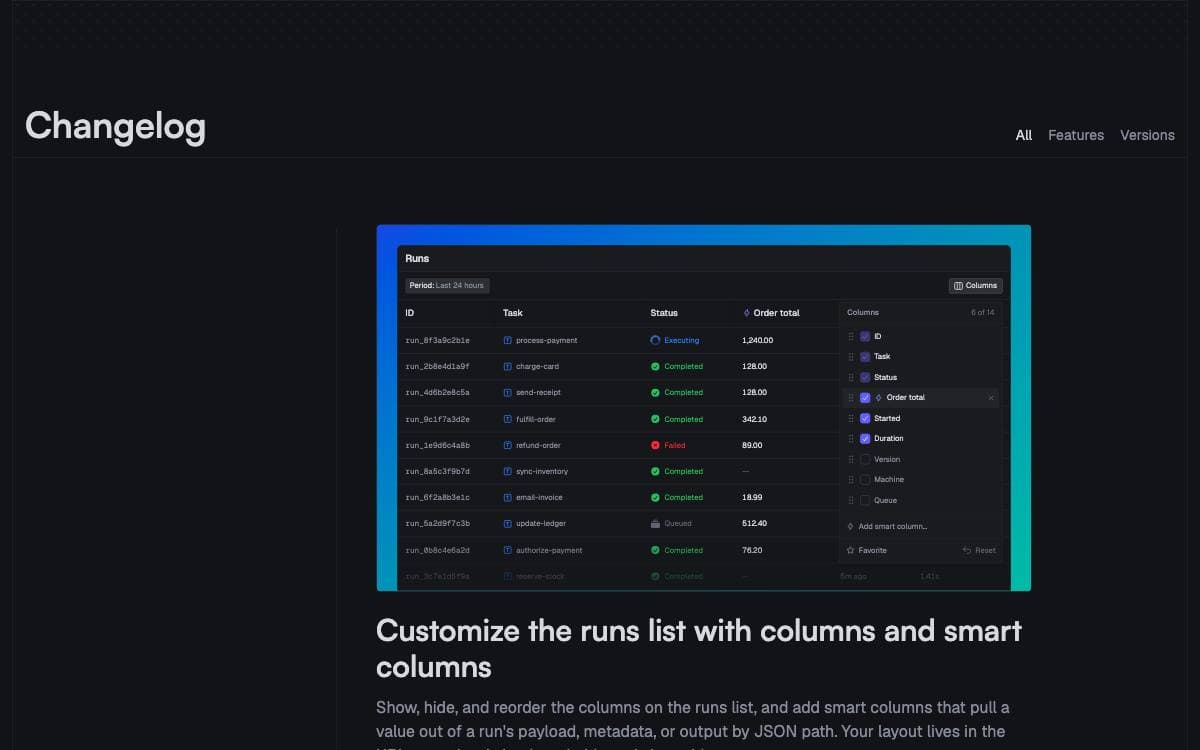Open the Columns button in Runs screenshot

click(975, 285)
